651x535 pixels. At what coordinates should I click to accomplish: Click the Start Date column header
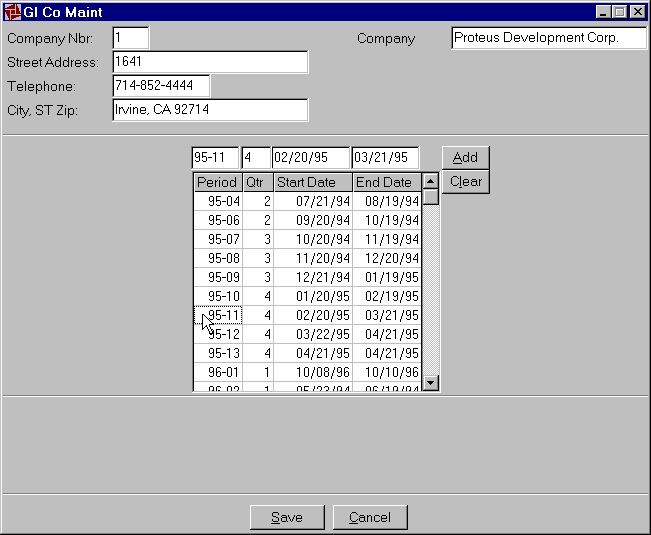313,183
